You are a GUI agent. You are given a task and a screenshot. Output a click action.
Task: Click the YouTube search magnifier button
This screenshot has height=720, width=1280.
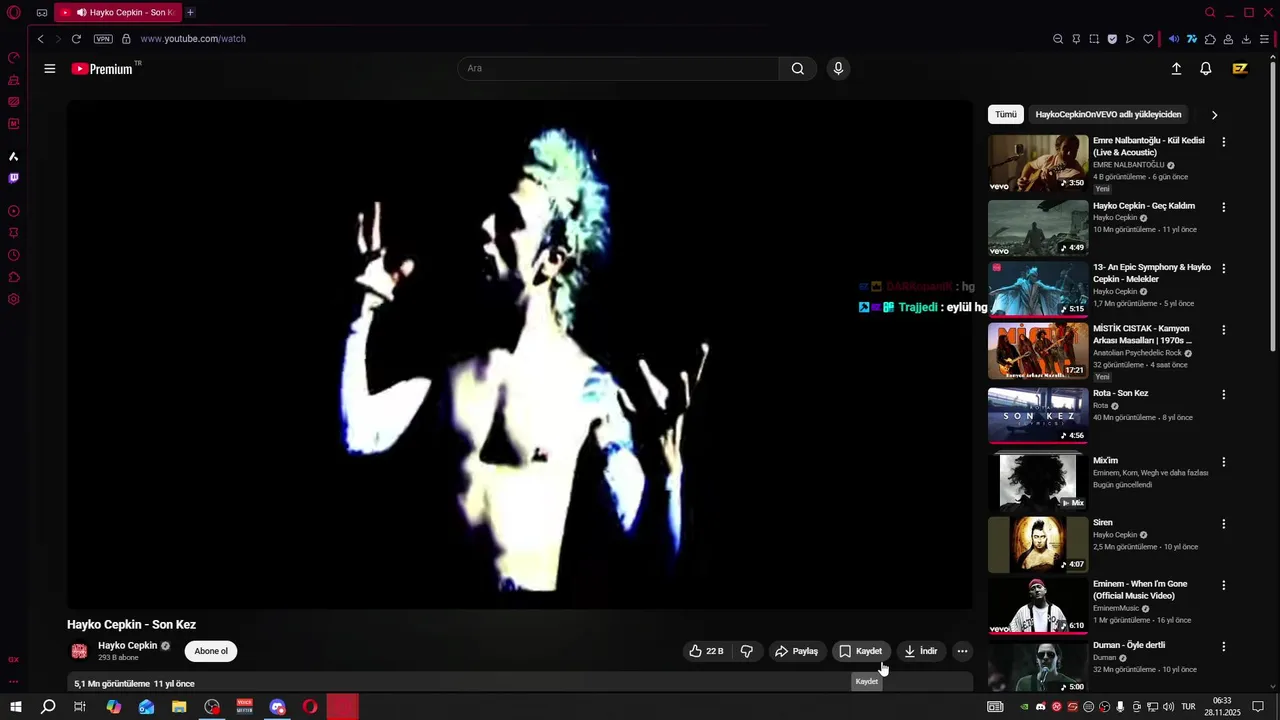pos(798,69)
